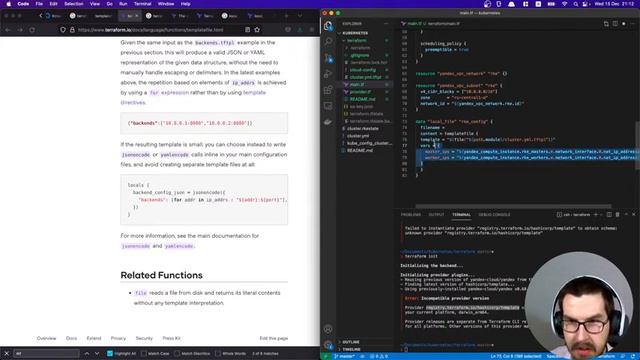Viewport: 640px width, 360px height.
Task: Bookmark this page with the star icon
Action: tap(257, 30)
